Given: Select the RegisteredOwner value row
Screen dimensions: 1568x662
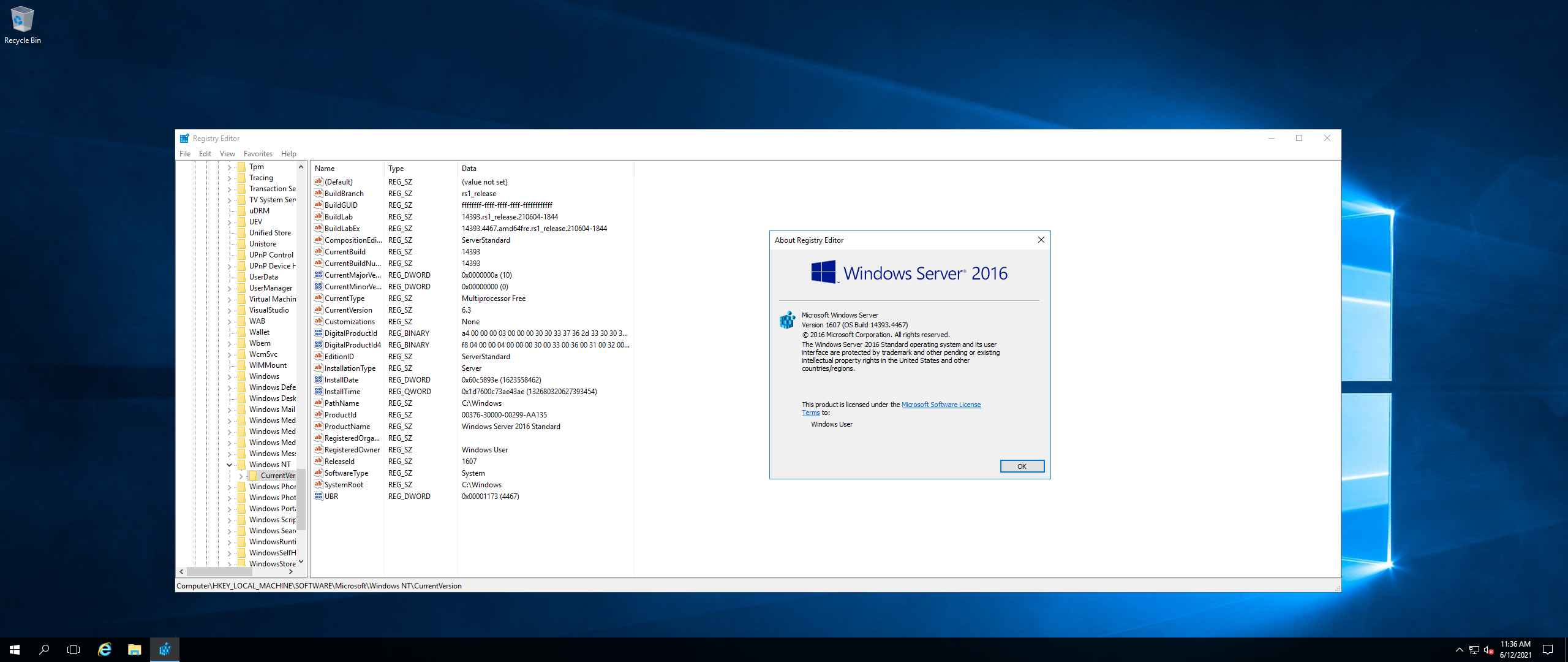Looking at the screenshot, I should point(472,450).
